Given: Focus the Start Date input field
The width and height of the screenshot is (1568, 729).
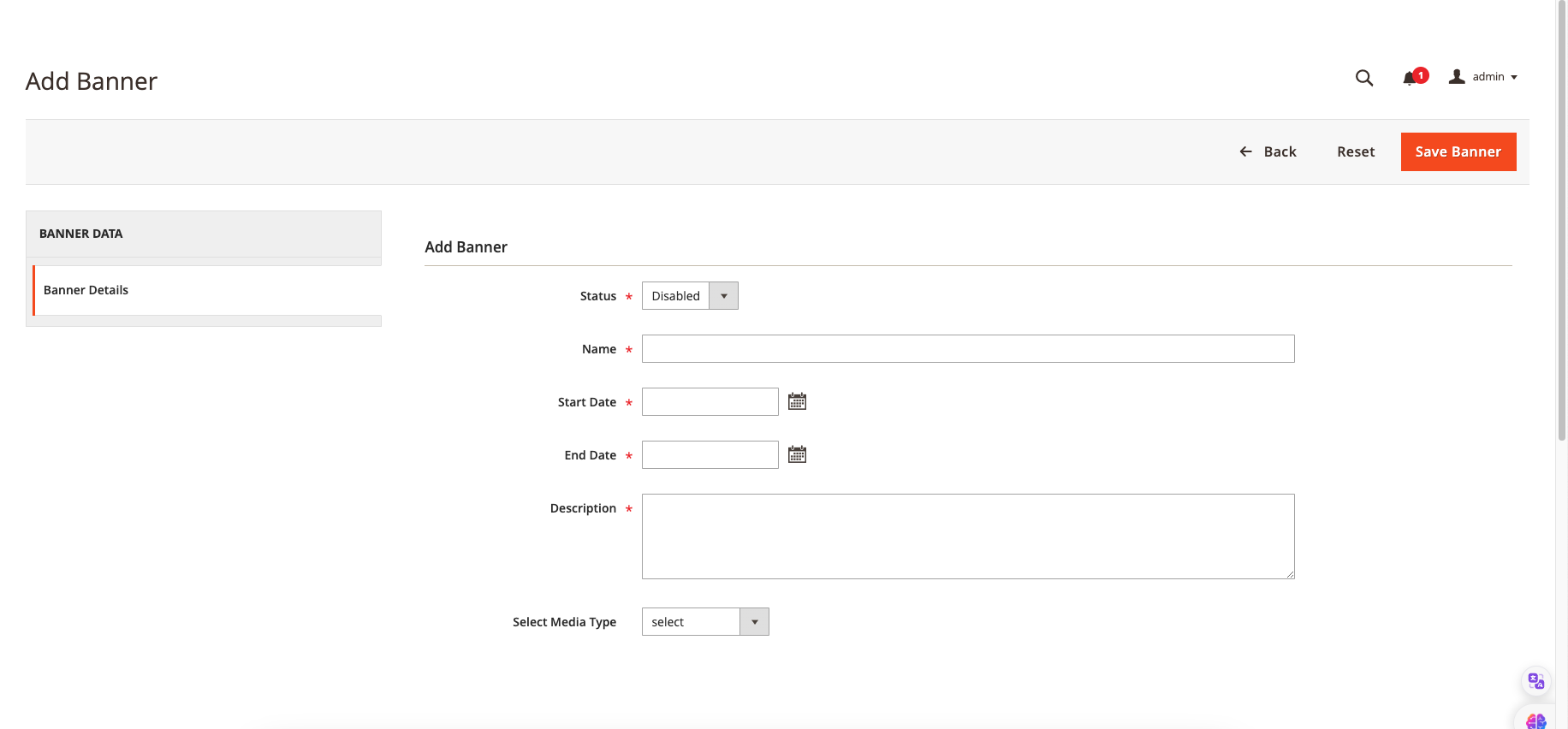Looking at the screenshot, I should point(710,401).
